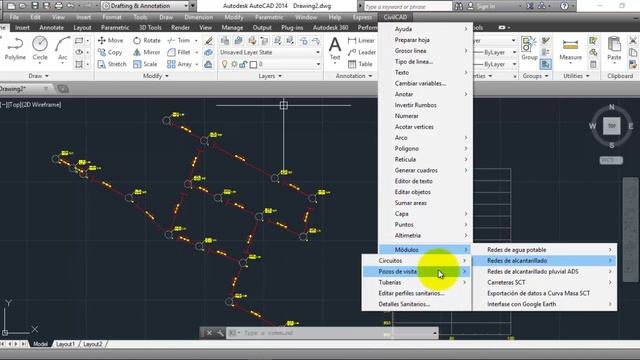This screenshot has width=640, height=360.
Task: Select the Fillet tool
Action: [x=179, y=52]
